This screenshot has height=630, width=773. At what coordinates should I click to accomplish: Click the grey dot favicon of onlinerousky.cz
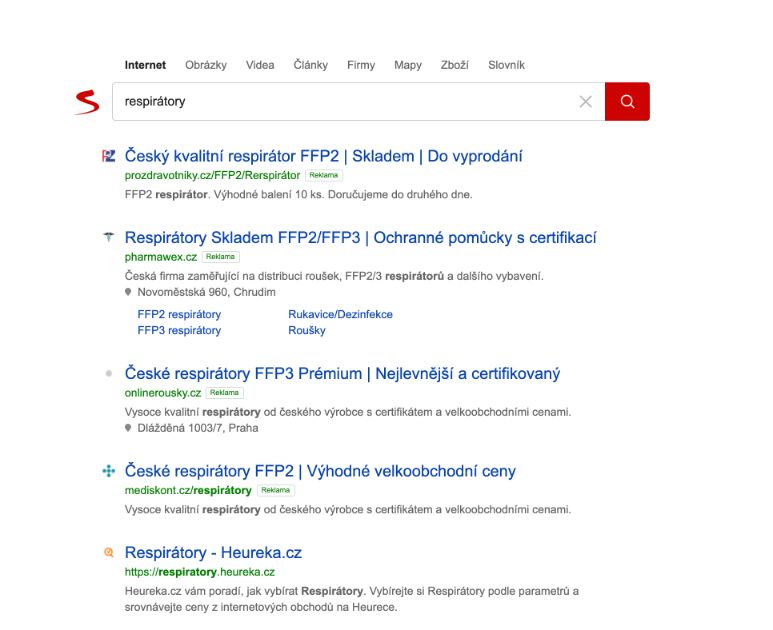pos(108,374)
